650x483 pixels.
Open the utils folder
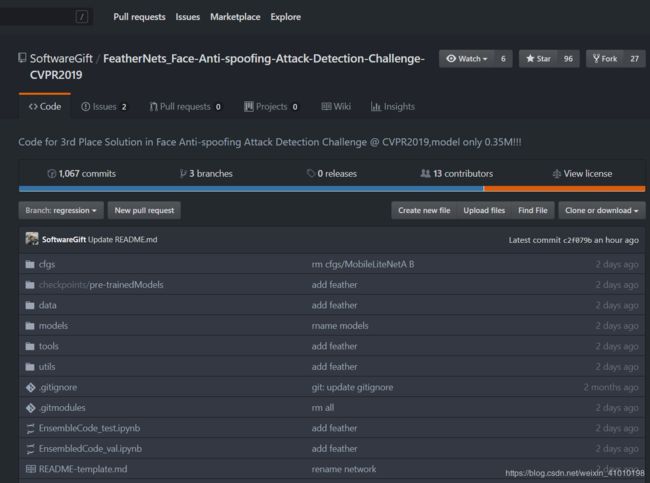(x=47, y=367)
